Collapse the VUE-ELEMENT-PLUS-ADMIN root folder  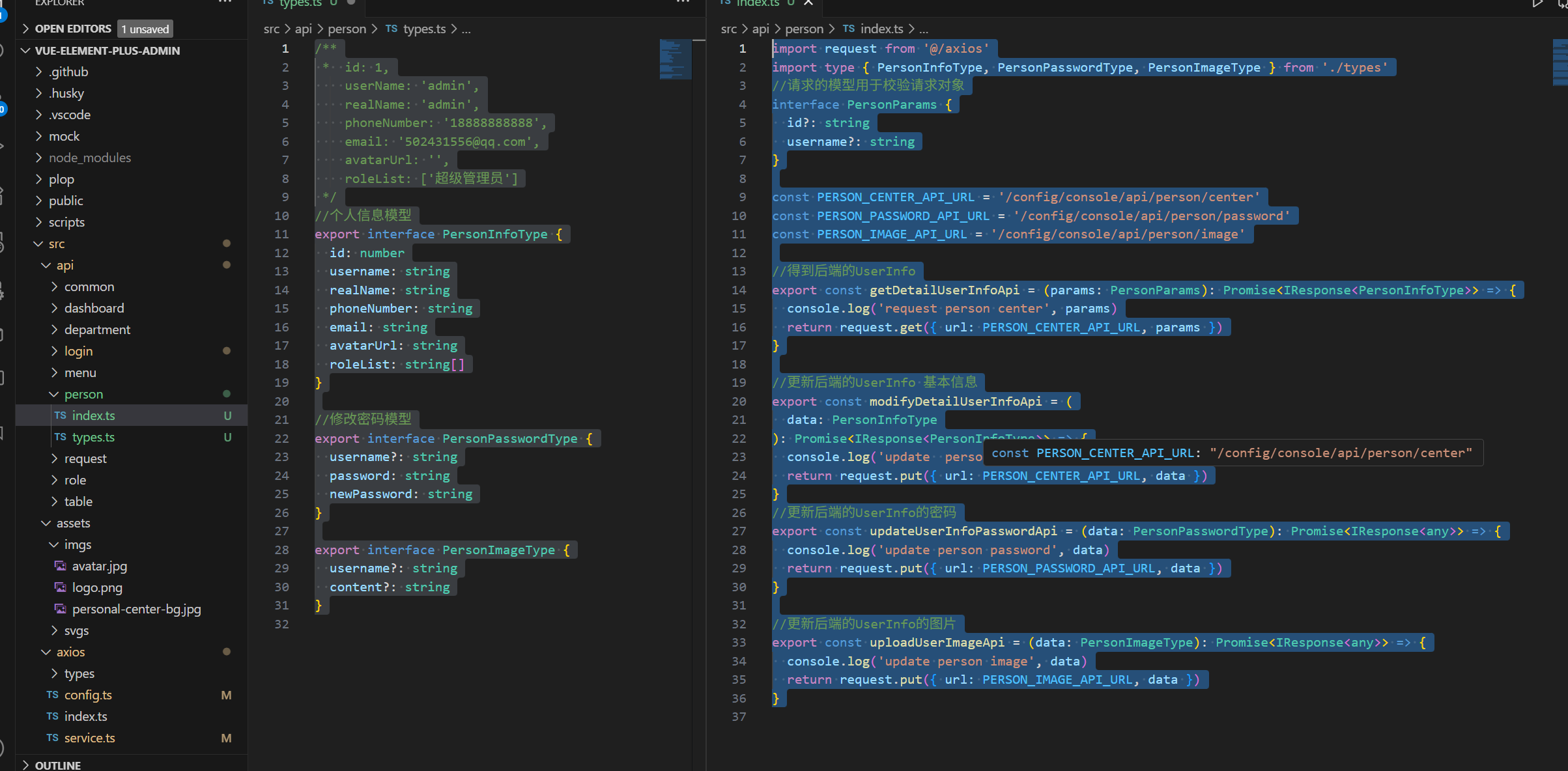click(26, 50)
